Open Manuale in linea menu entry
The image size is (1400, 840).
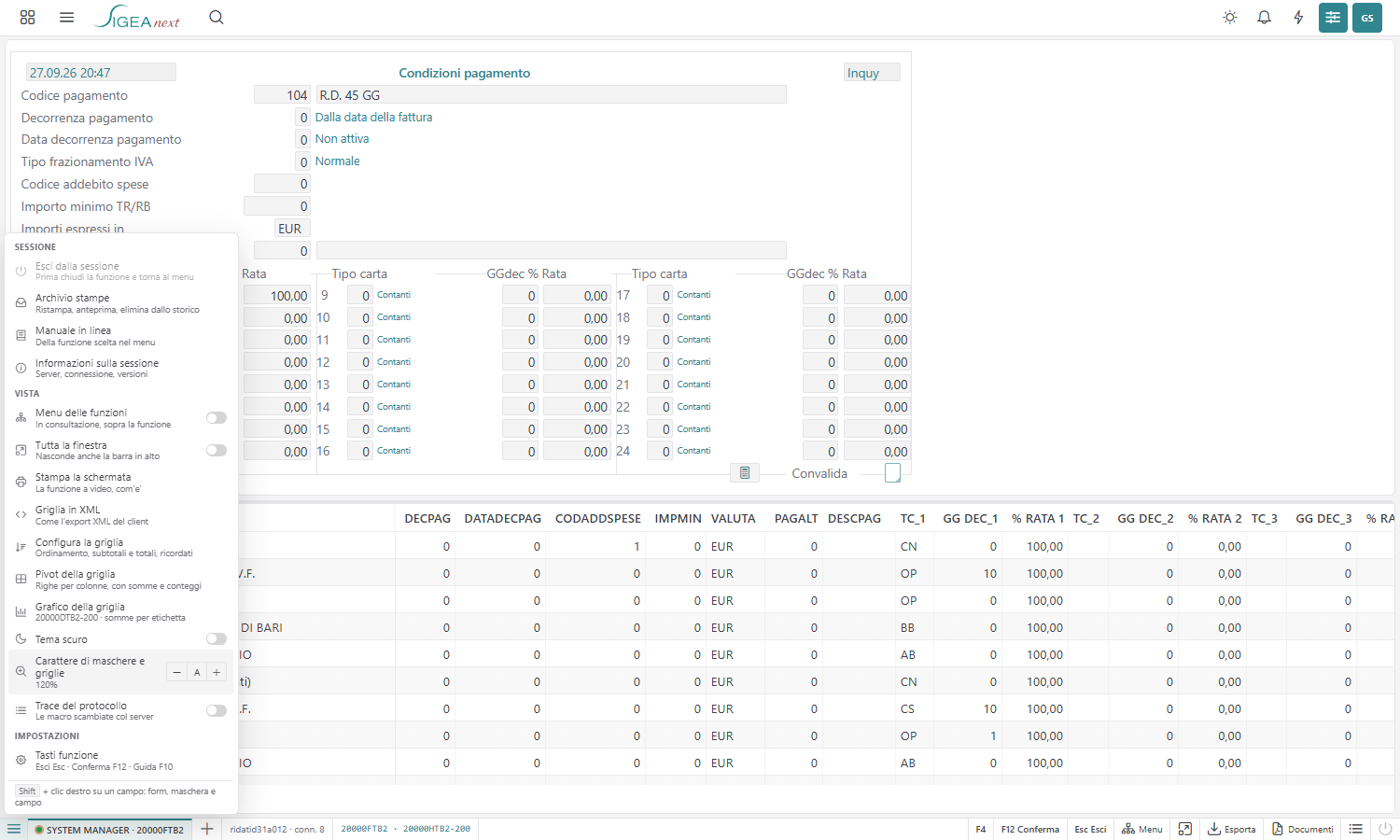tap(121, 336)
